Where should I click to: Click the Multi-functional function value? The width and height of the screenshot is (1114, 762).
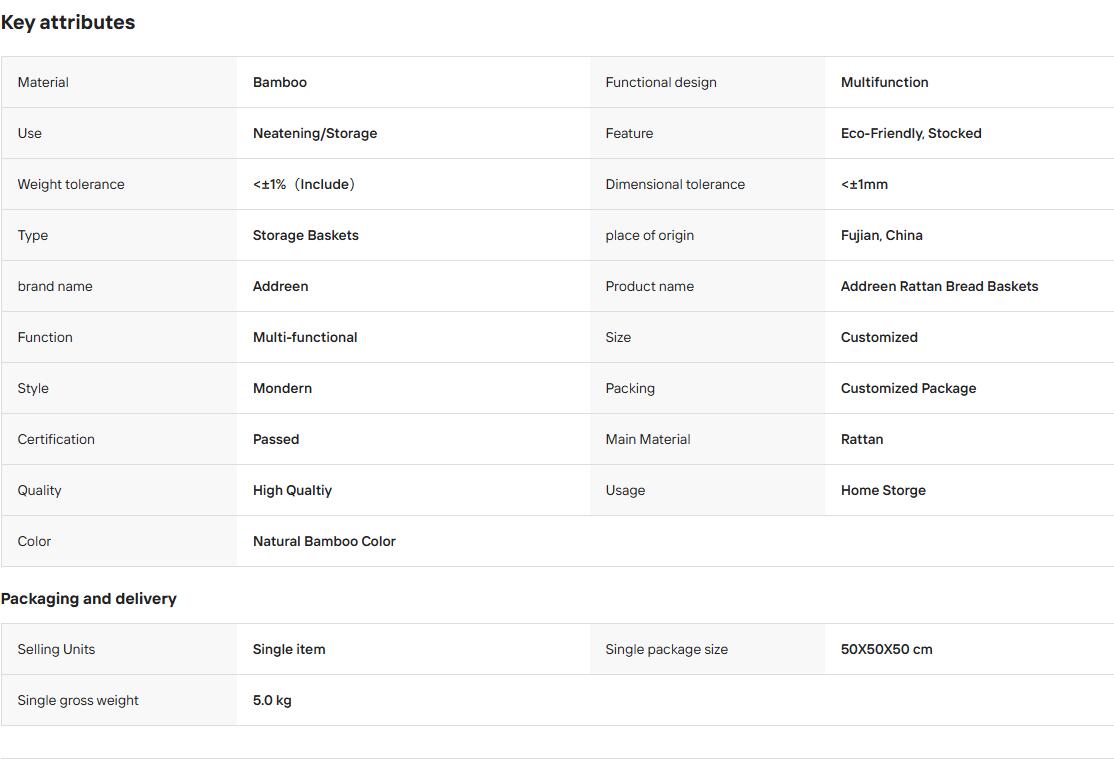305,337
